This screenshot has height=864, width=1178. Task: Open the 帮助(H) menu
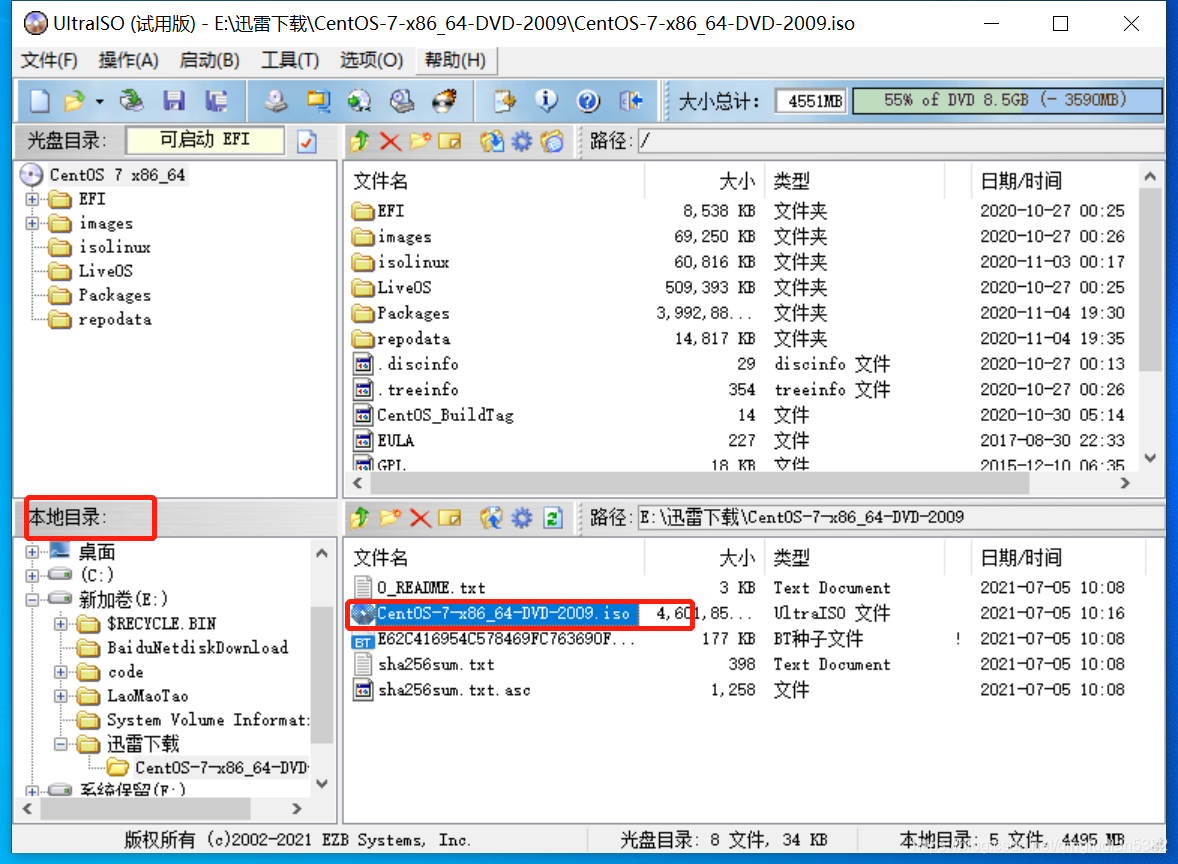coord(455,60)
